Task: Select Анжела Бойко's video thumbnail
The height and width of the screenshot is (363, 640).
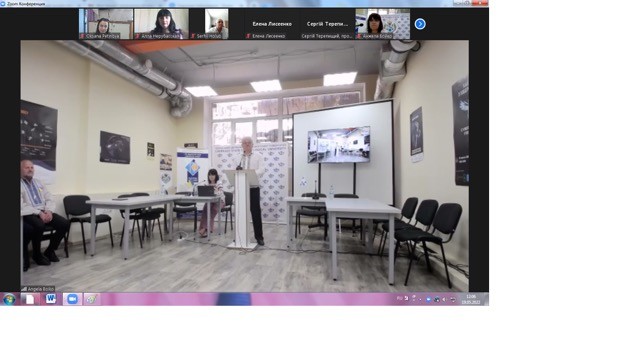Action: point(383,24)
